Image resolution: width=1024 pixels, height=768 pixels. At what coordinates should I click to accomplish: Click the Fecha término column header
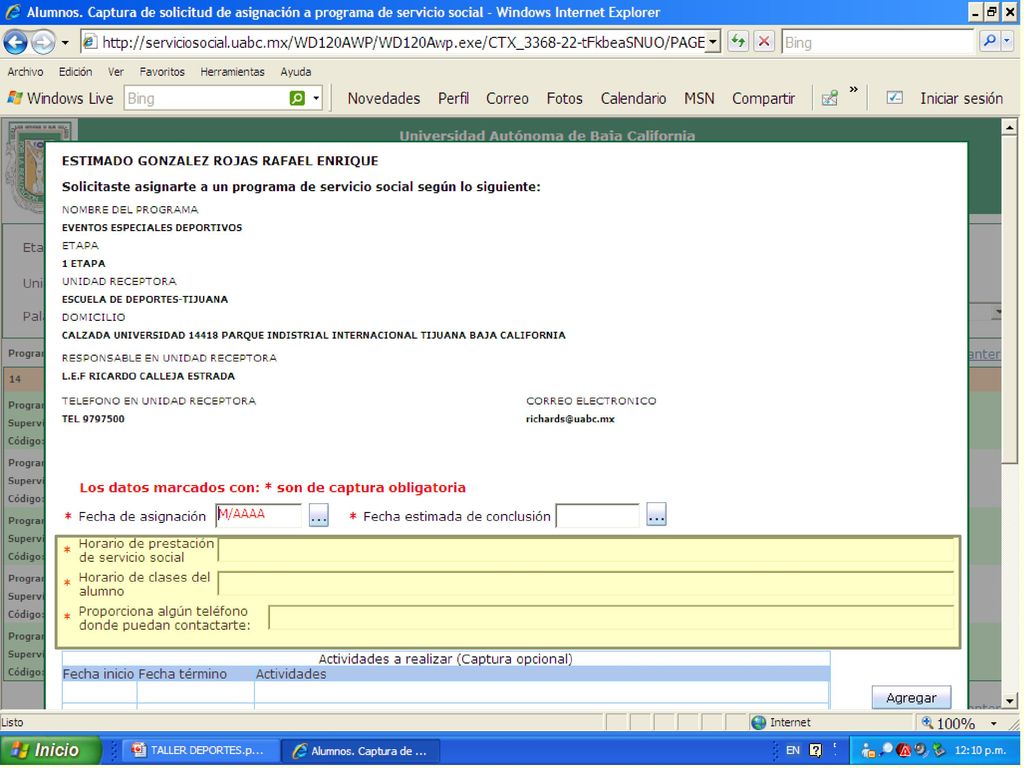click(182, 674)
